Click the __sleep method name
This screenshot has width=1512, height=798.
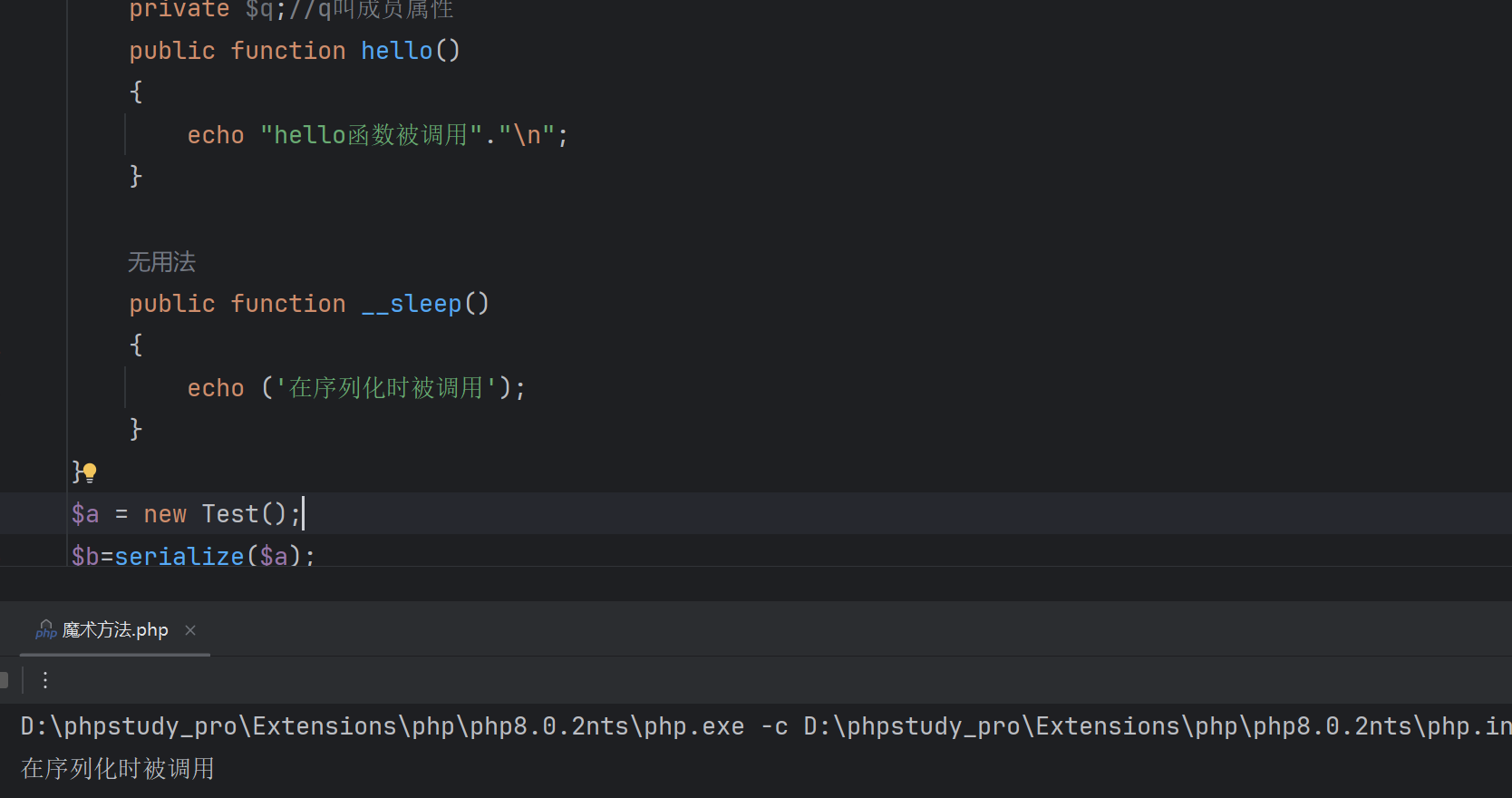(412, 304)
